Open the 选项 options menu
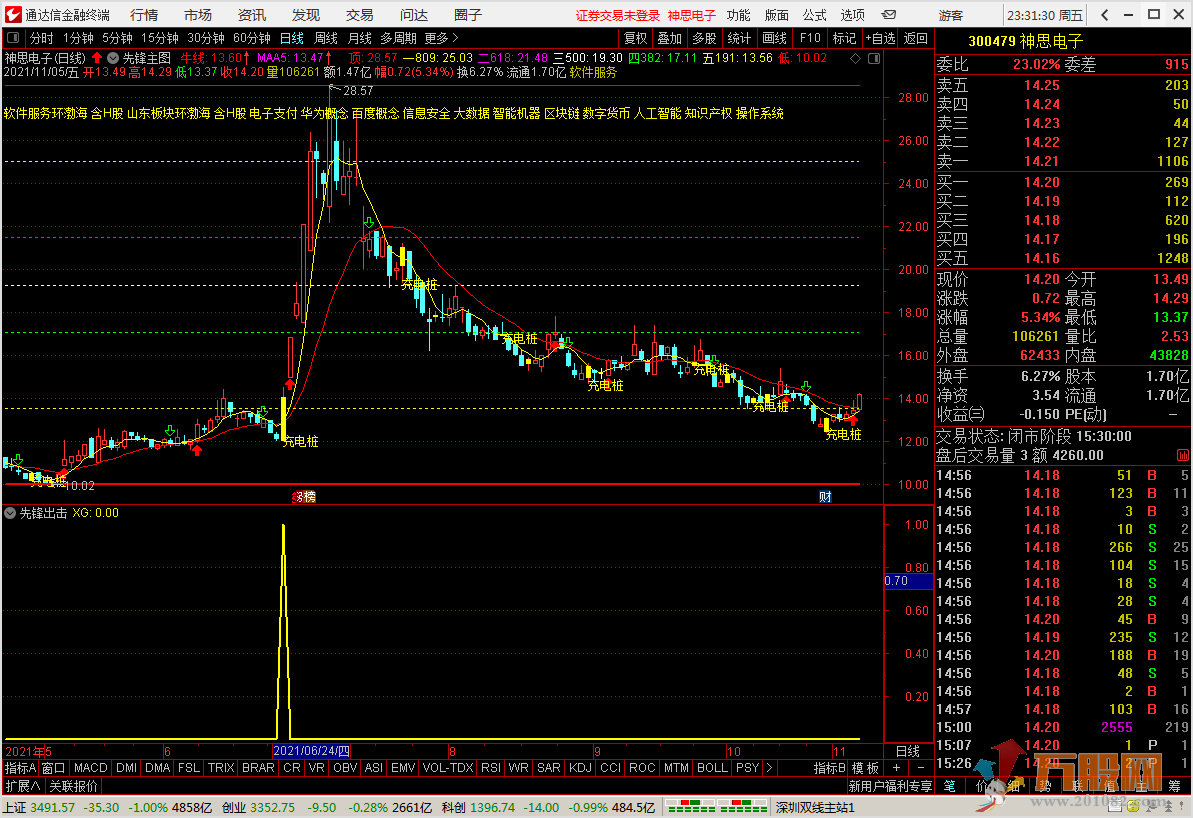The width and height of the screenshot is (1193, 818). coord(852,14)
